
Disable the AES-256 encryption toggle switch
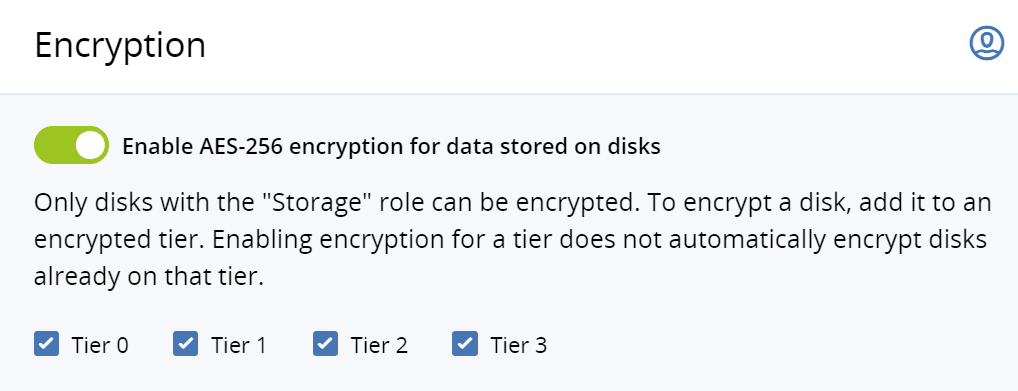coord(71,145)
